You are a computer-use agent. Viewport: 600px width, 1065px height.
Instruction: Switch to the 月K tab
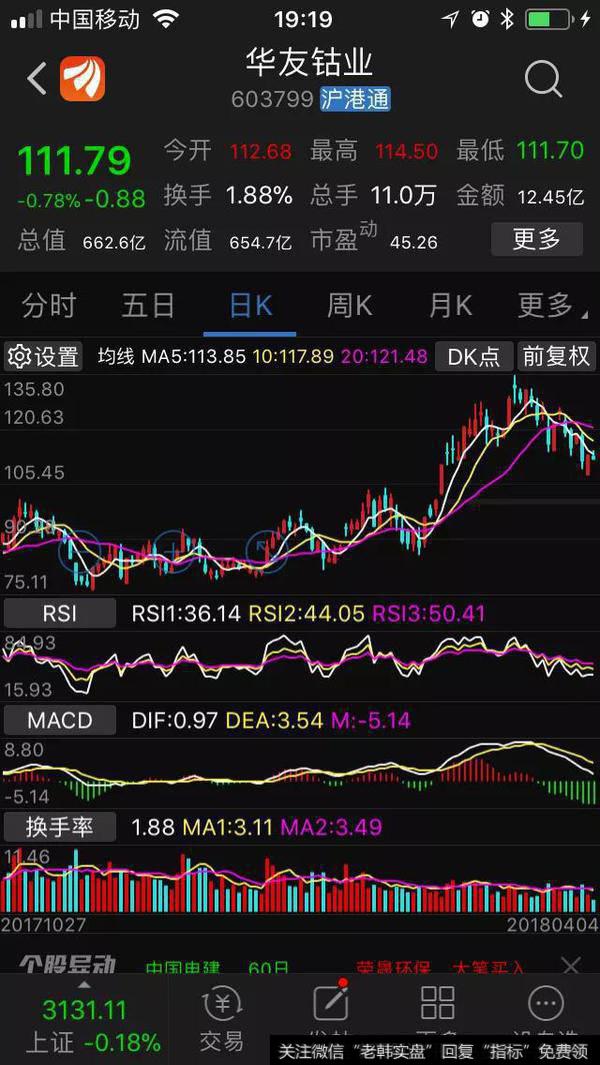[x=450, y=306]
